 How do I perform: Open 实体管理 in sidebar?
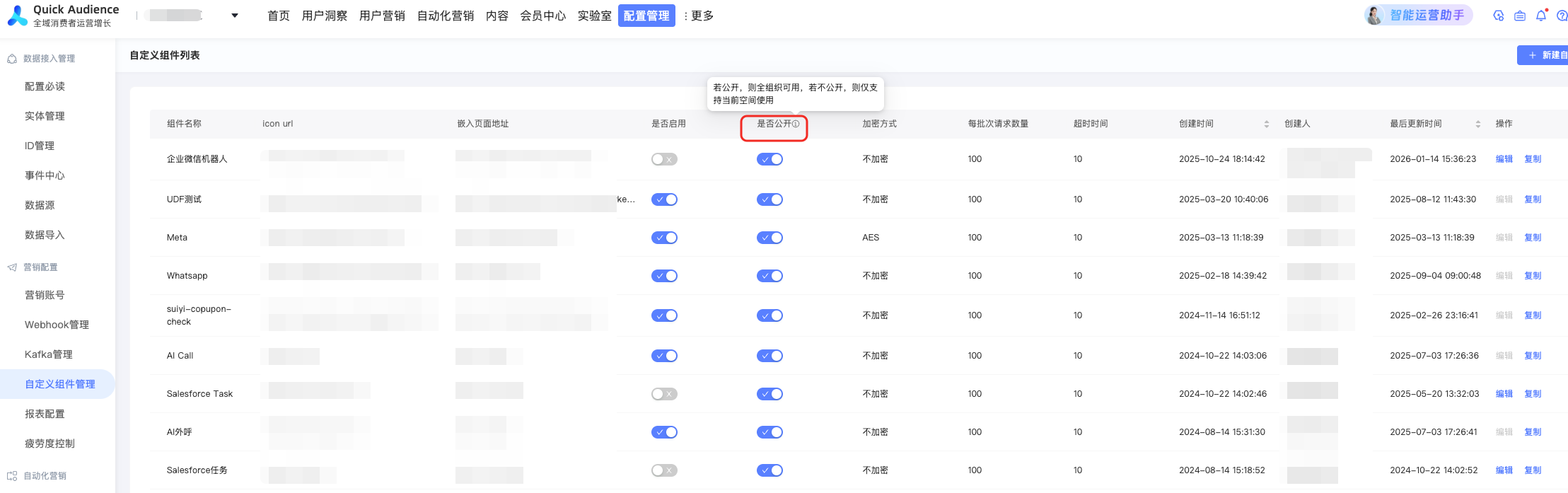coord(45,116)
